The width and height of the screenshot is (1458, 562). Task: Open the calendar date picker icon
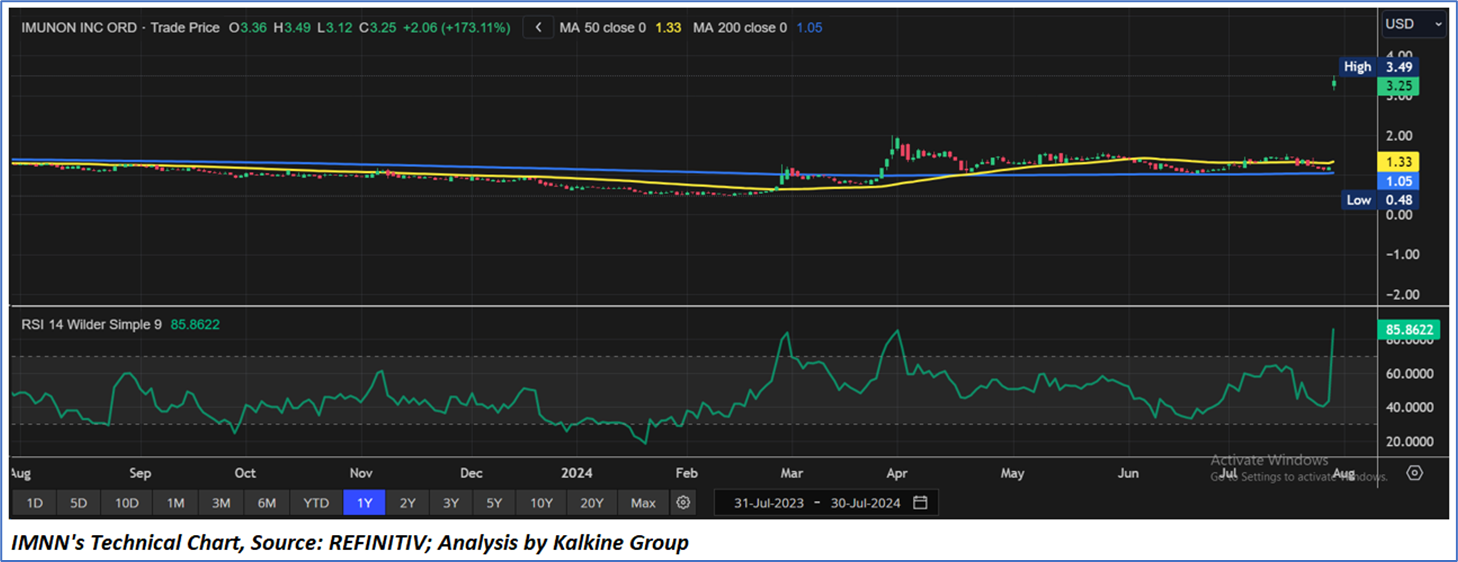[920, 502]
